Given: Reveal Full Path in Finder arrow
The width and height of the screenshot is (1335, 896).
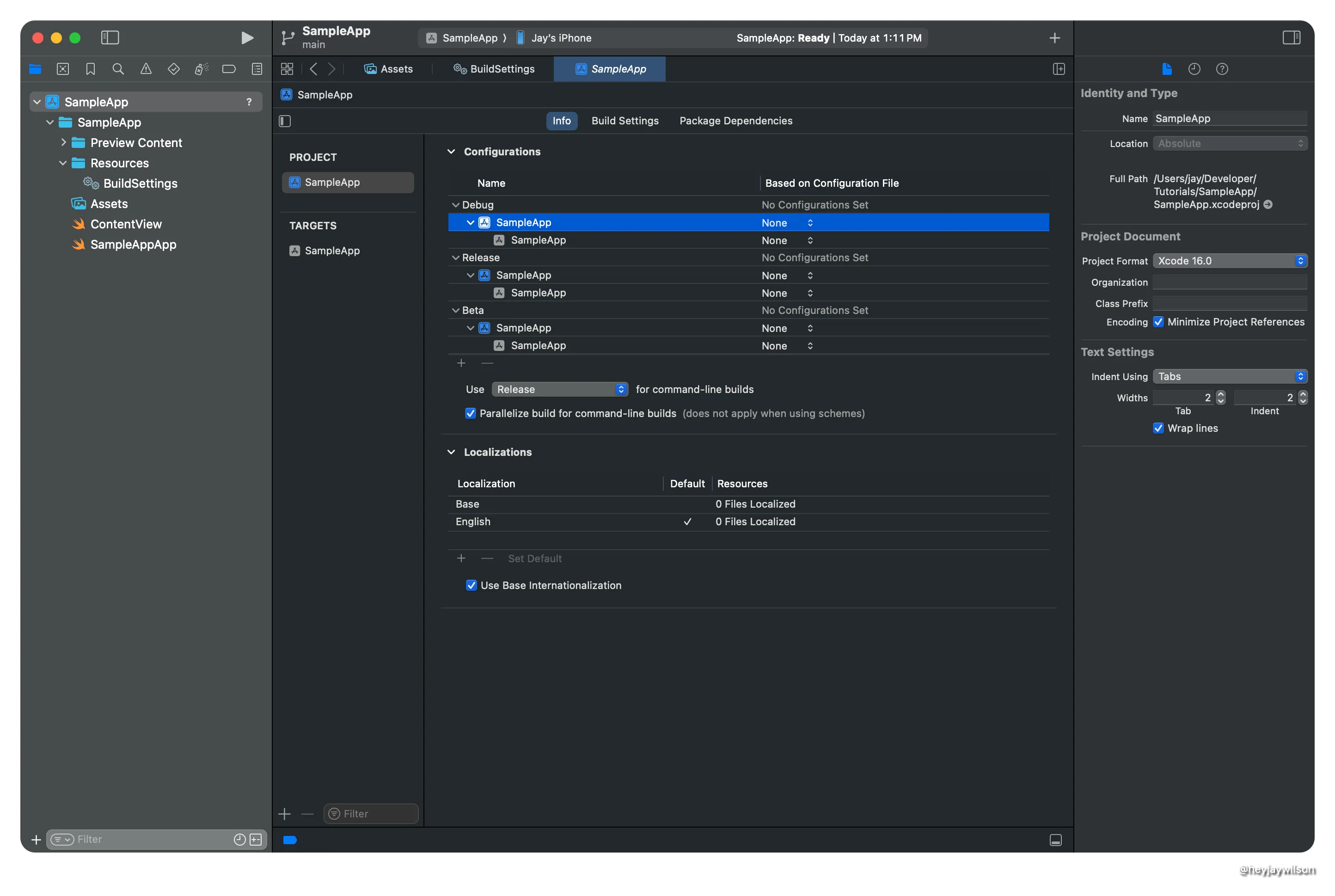Looking at the screenshot, I should coord(1268,204).
